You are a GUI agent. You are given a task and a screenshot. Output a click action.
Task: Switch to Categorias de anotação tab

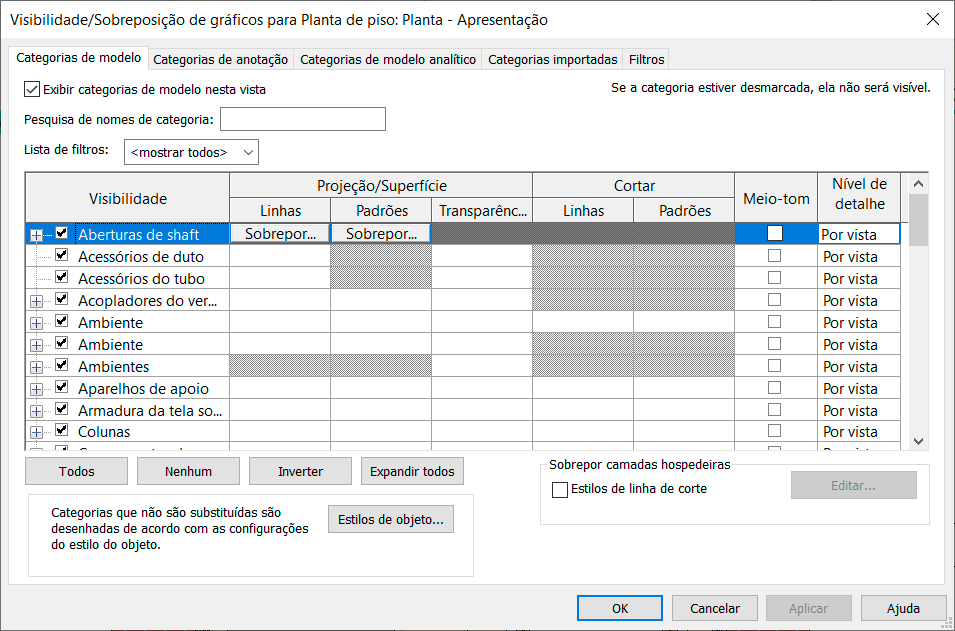point(221,60)
